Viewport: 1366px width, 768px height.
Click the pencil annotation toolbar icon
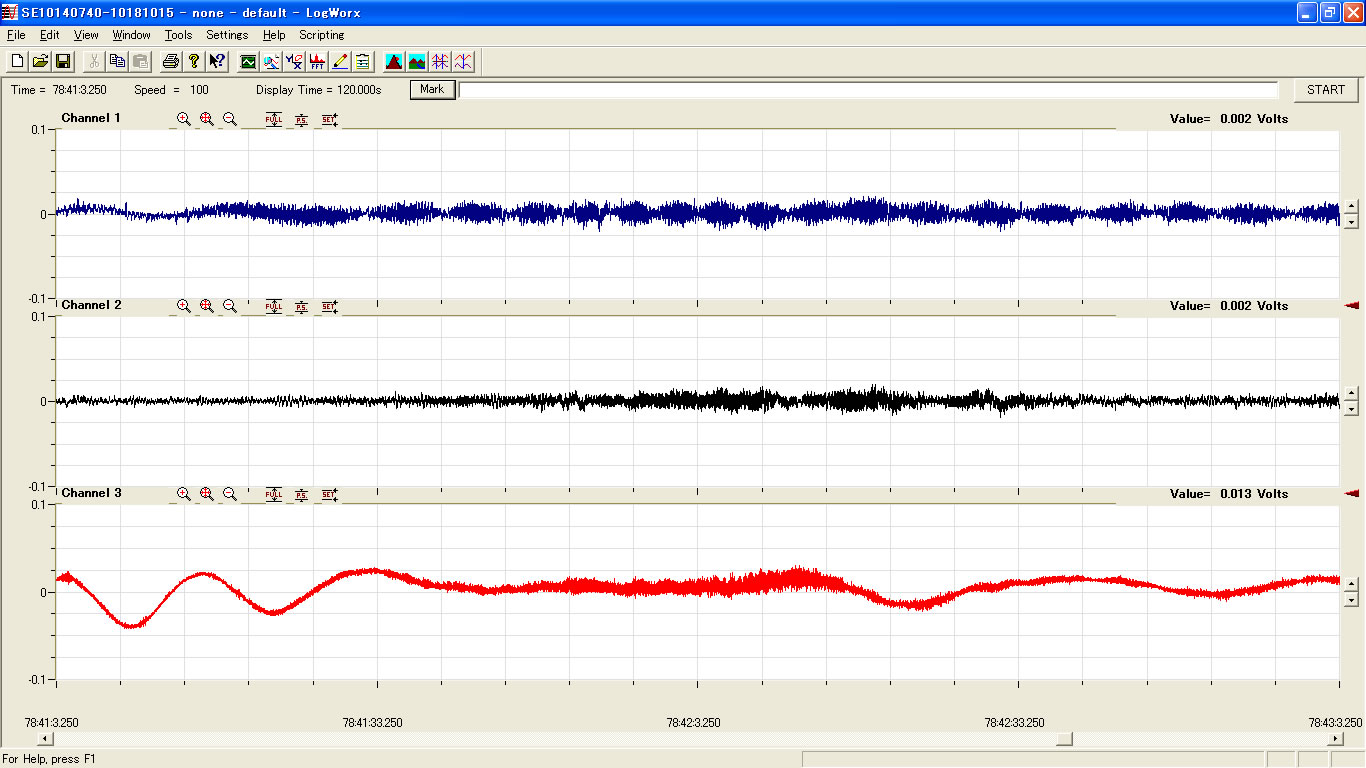tap(340, 62)
